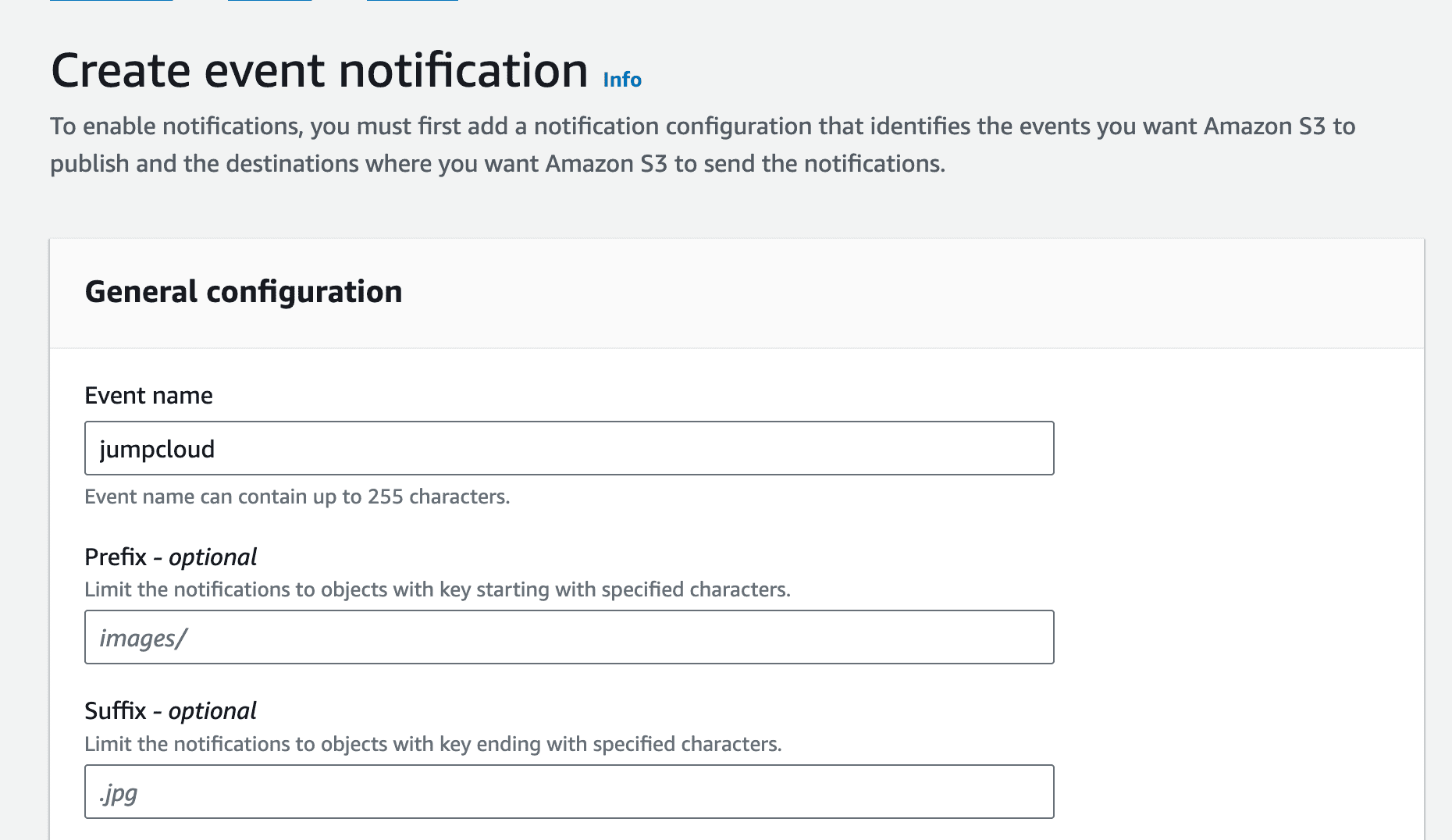Click the word jumpcloud in Event name

click(157, 449)
